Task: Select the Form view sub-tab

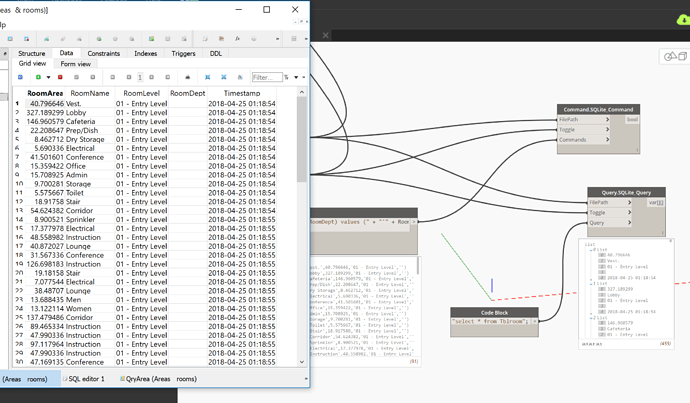Action: 76,64
